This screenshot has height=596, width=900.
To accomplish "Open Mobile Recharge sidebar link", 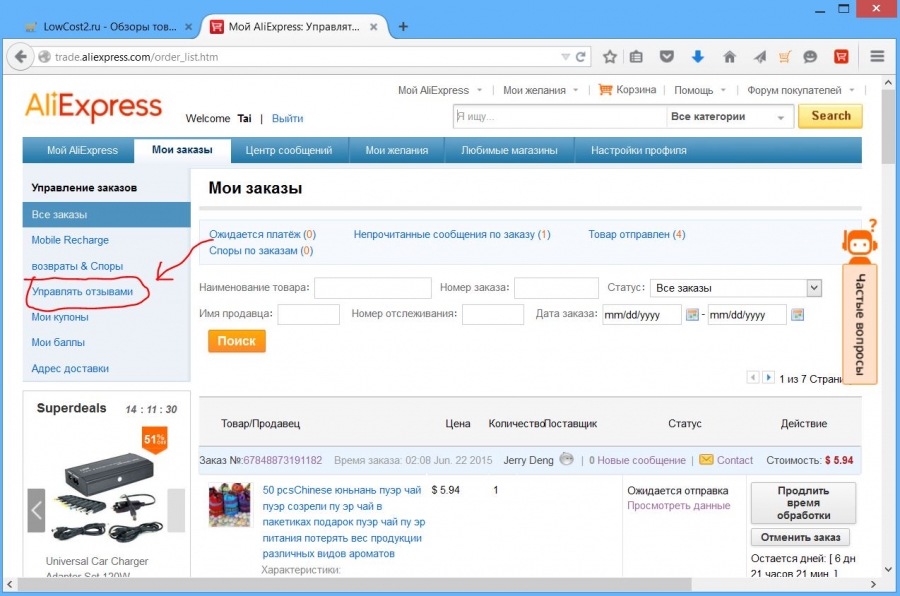I will 70,240.
